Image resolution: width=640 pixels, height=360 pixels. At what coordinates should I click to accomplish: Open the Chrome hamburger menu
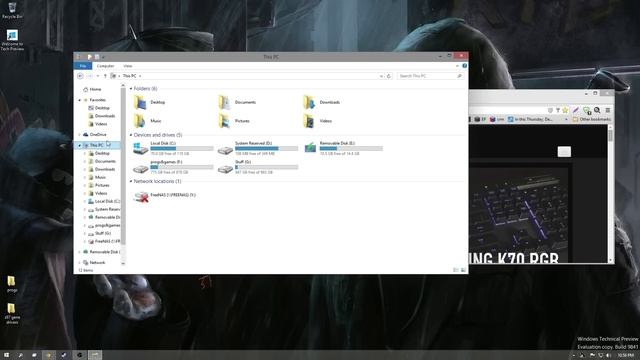[x=608, y=110]
